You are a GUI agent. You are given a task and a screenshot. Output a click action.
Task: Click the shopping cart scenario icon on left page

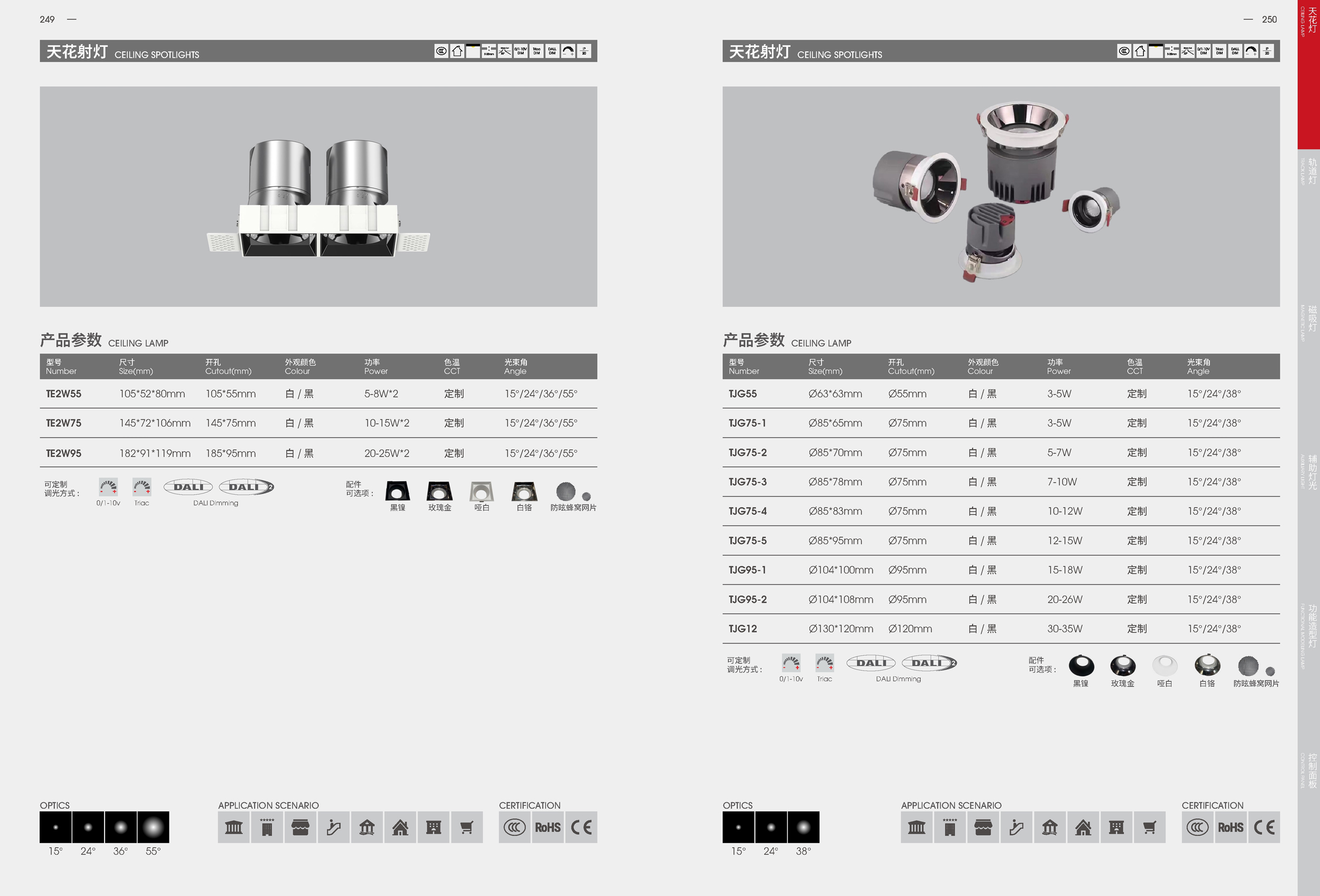point(466,827)
